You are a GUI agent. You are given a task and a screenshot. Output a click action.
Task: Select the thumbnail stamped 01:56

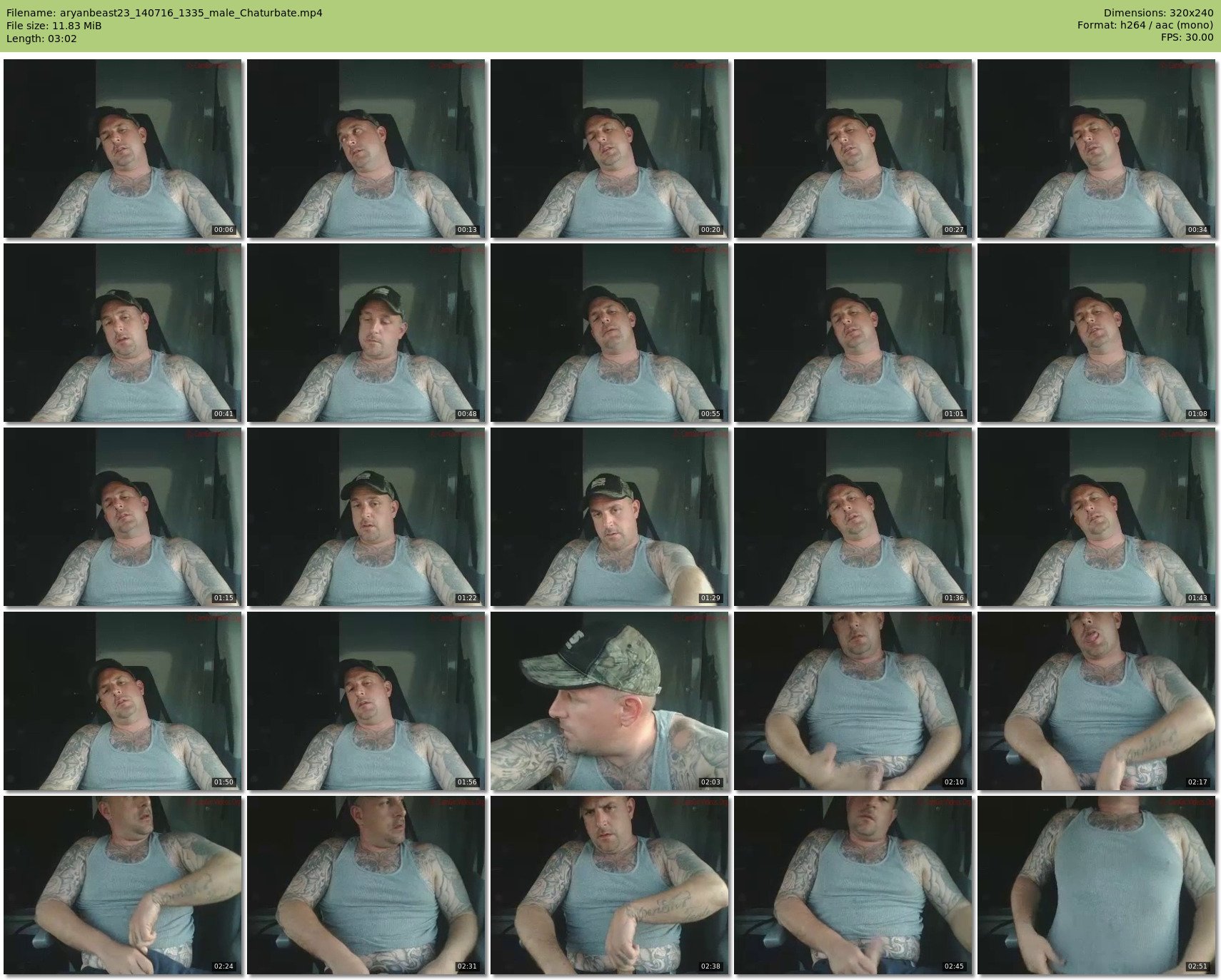pos(366,701)
